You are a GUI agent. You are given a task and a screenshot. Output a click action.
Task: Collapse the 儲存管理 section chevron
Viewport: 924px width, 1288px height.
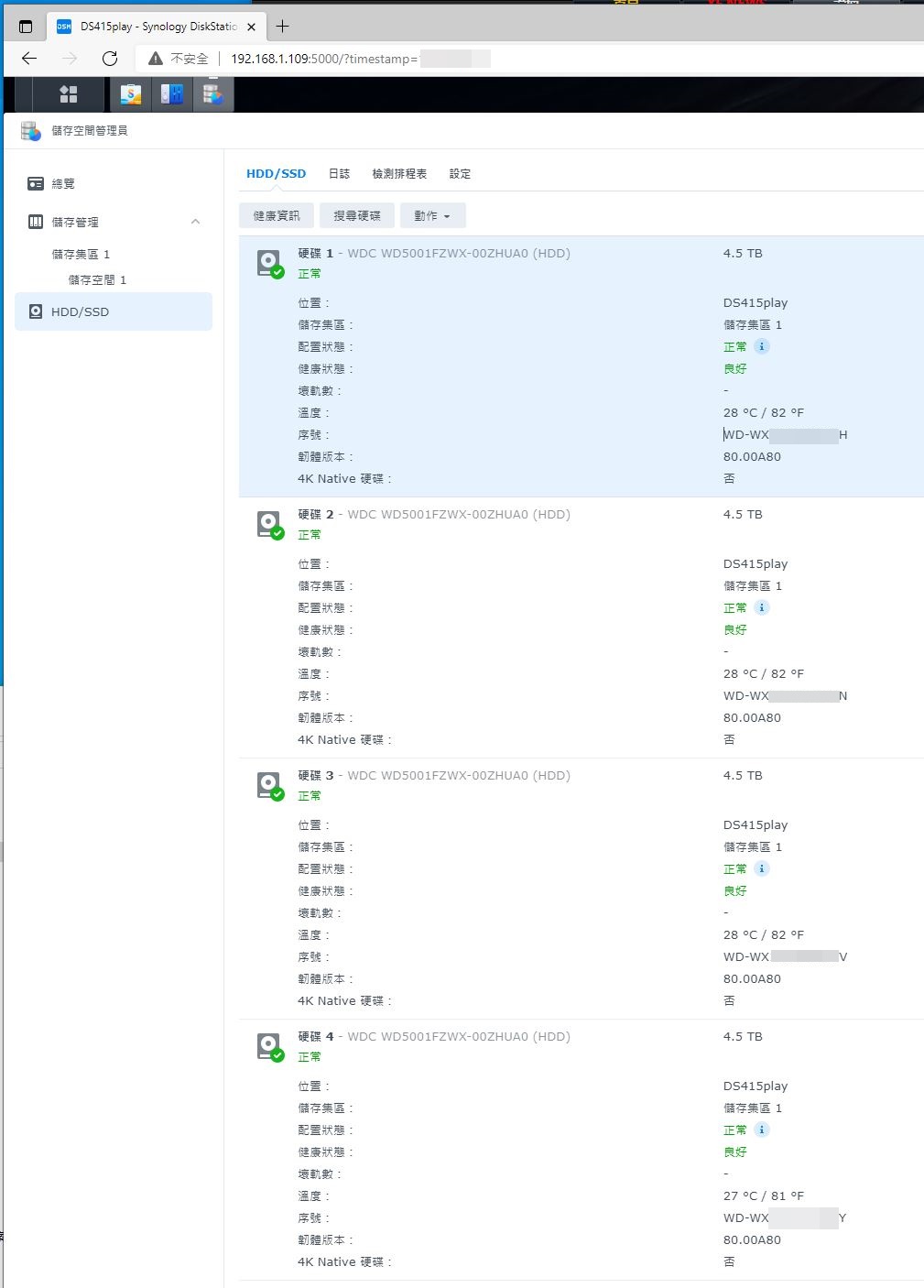pos(195,222)
